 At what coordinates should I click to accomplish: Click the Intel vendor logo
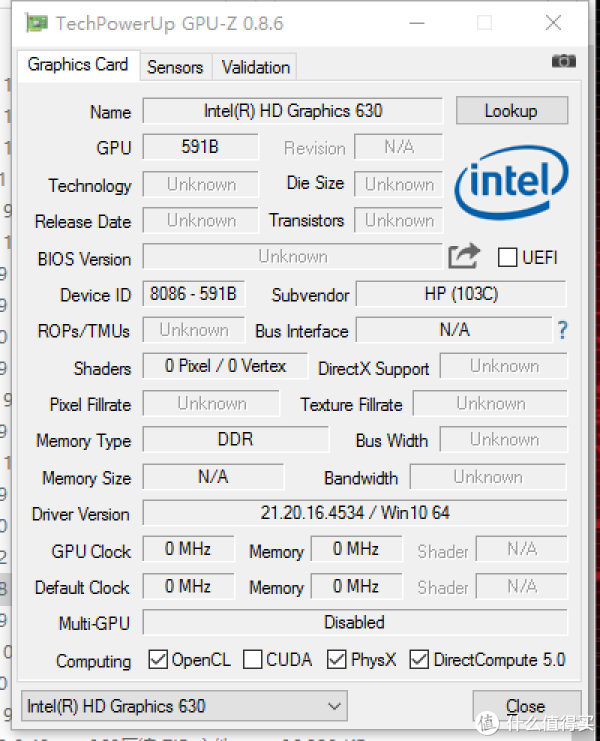coord(511,183)
